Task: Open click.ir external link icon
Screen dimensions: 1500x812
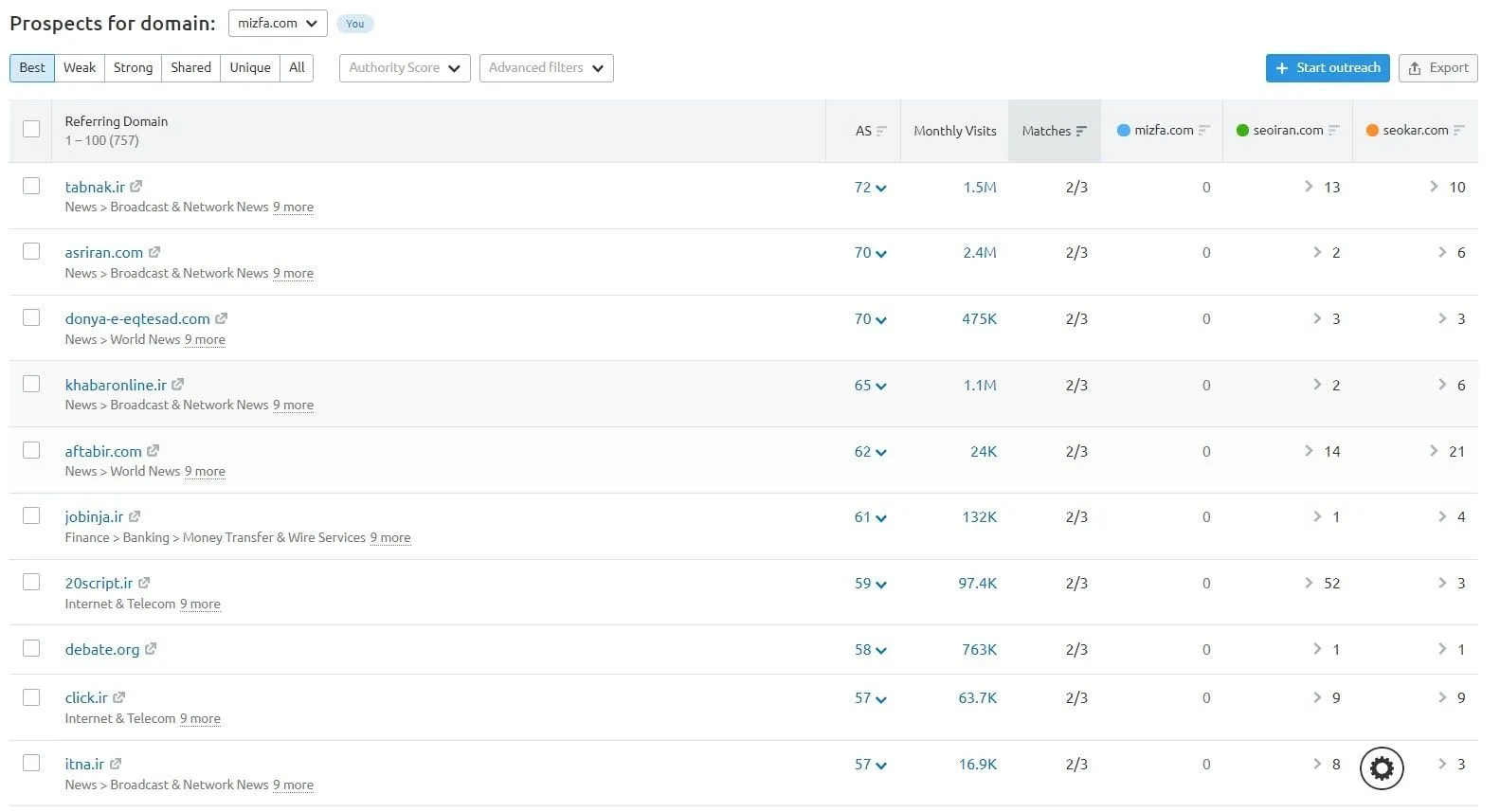Action: coord(119,697)
